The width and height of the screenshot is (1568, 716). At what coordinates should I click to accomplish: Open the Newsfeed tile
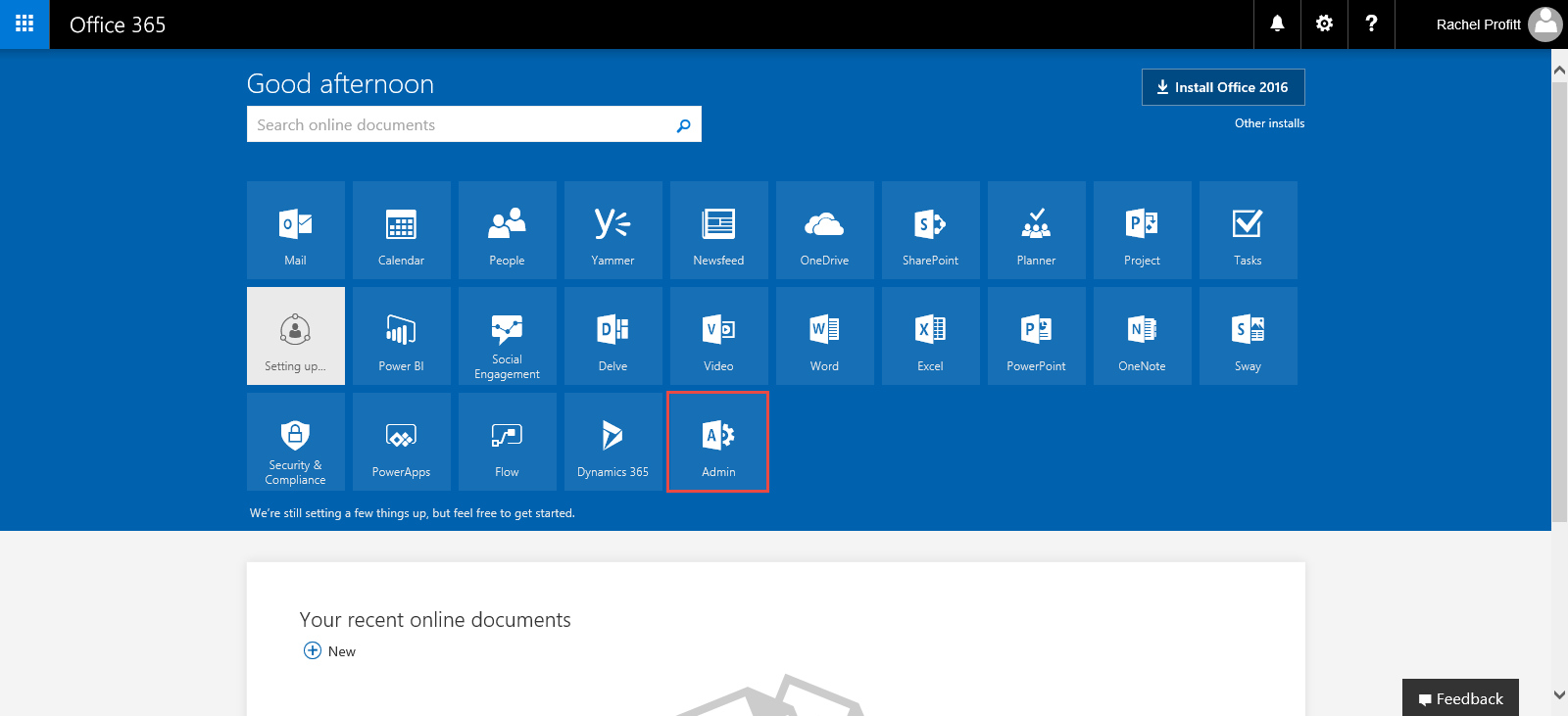coord(719,230)
